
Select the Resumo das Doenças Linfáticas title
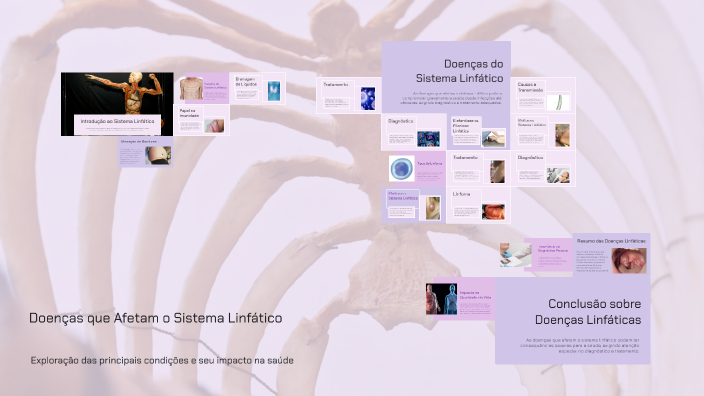pos(611,241)
